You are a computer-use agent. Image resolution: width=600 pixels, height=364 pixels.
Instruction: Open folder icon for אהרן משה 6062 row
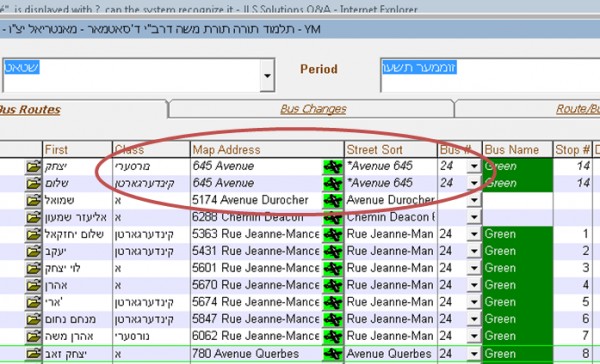33,336
